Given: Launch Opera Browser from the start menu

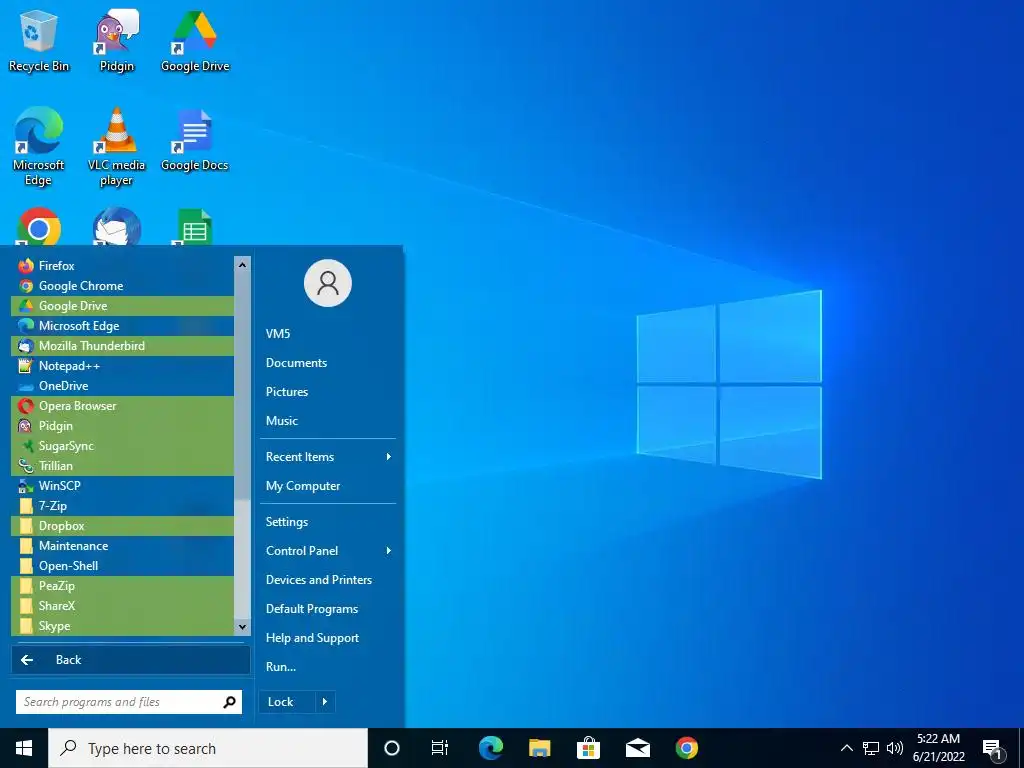Looking at the screenshot, I should pos(122,406).
